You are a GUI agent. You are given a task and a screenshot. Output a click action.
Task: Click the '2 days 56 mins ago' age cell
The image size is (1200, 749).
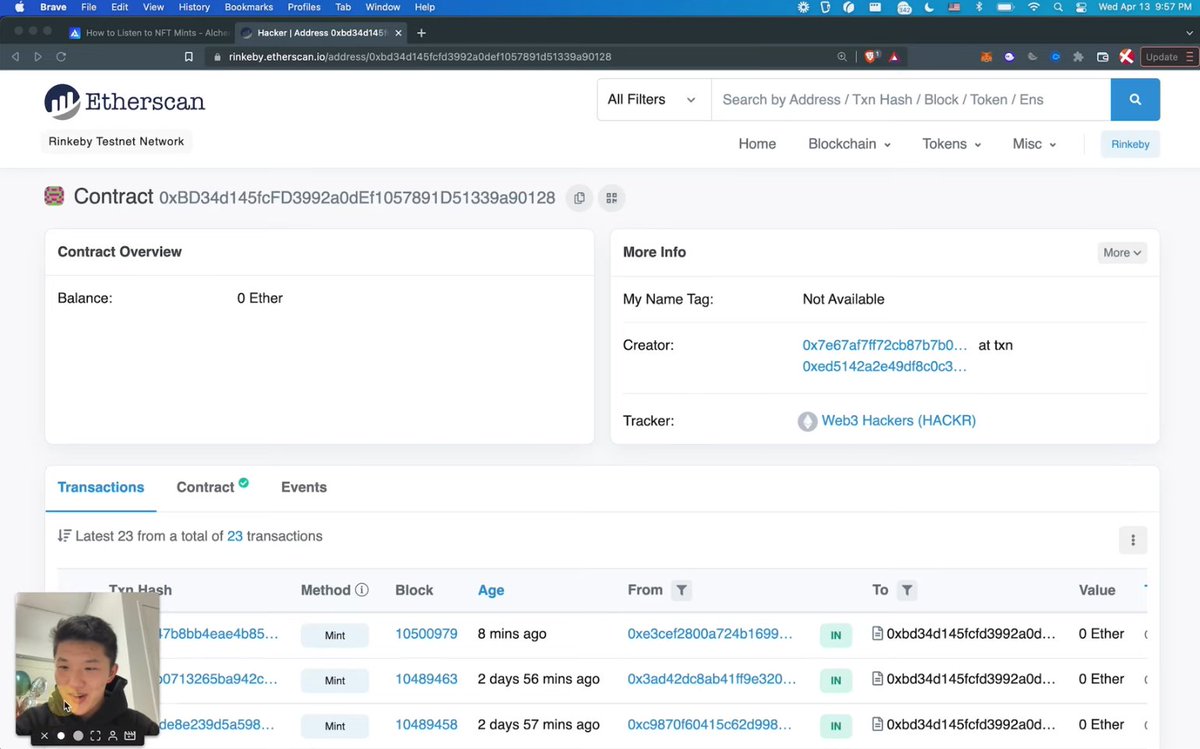(x=539, y=679)
